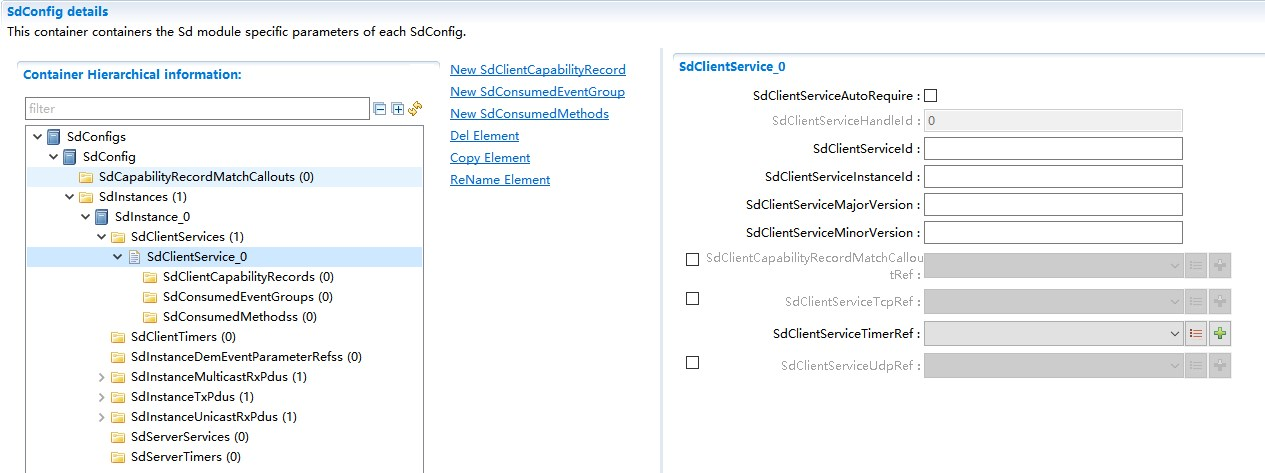Image resolution: width=1265 pixels, height=473 pixels.
Task: Click the expand all tree icon
Action: click(397, 108)
